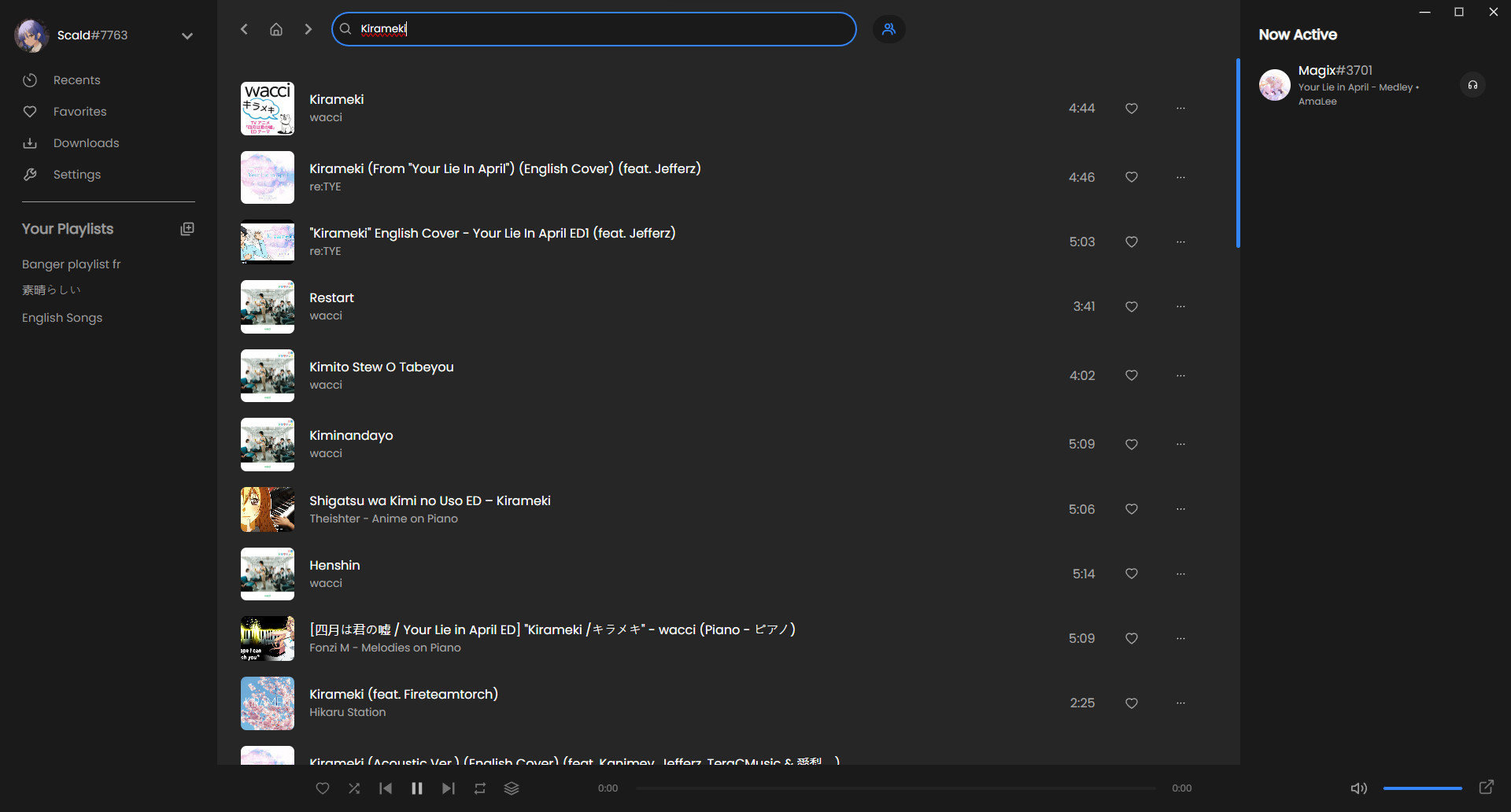Image resolution: width=1511 pixels, height=812 pixels.
Task: Favorite the song Kiminandayo
Action: (x=1132, y=445)
